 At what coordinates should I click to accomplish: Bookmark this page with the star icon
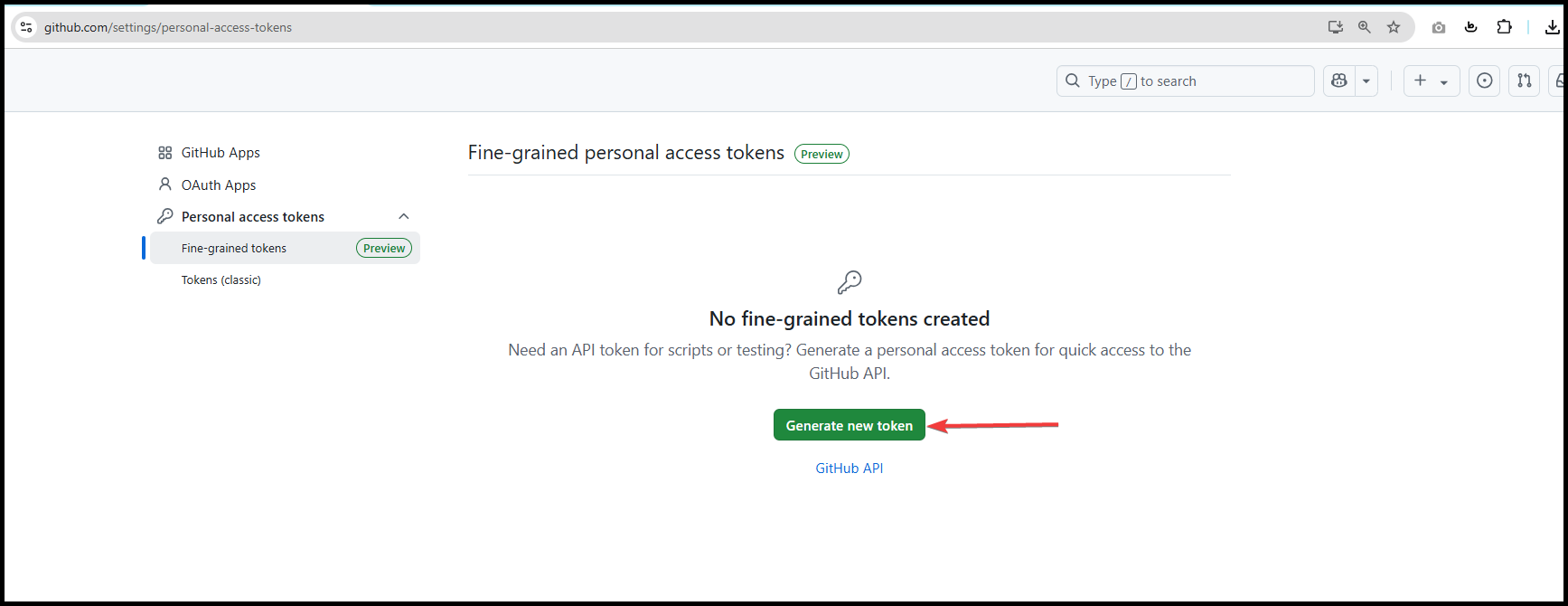pyautogui.click(x=1394, y=27)
